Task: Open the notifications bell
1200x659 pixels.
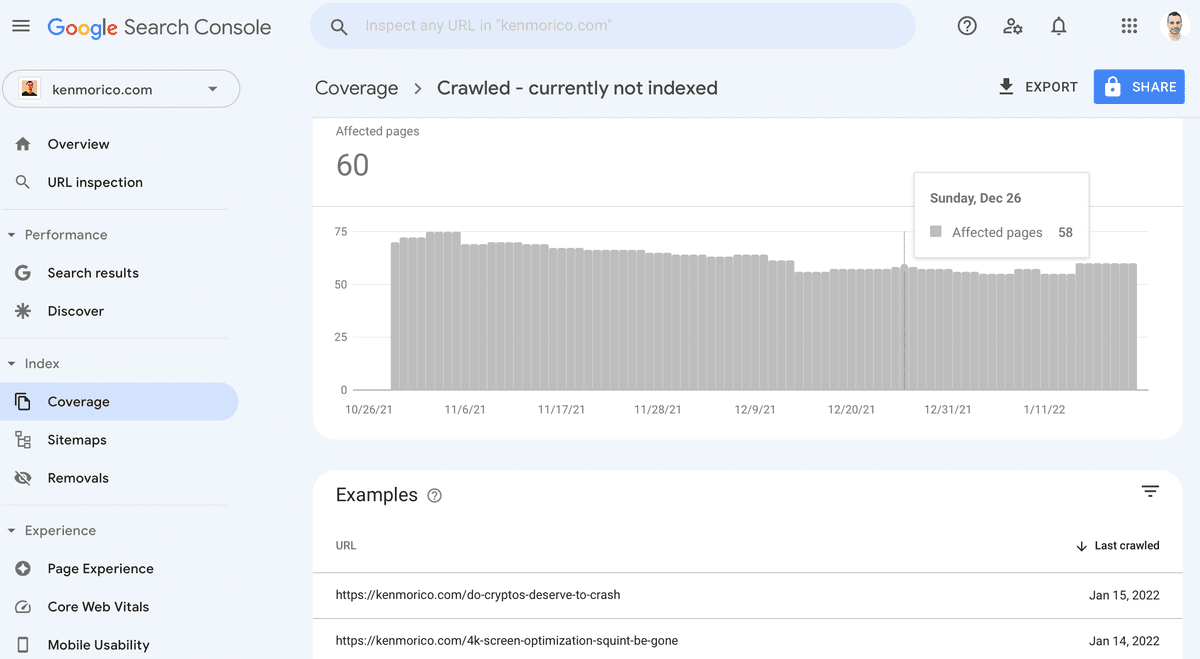Action: pos(1059,27)
